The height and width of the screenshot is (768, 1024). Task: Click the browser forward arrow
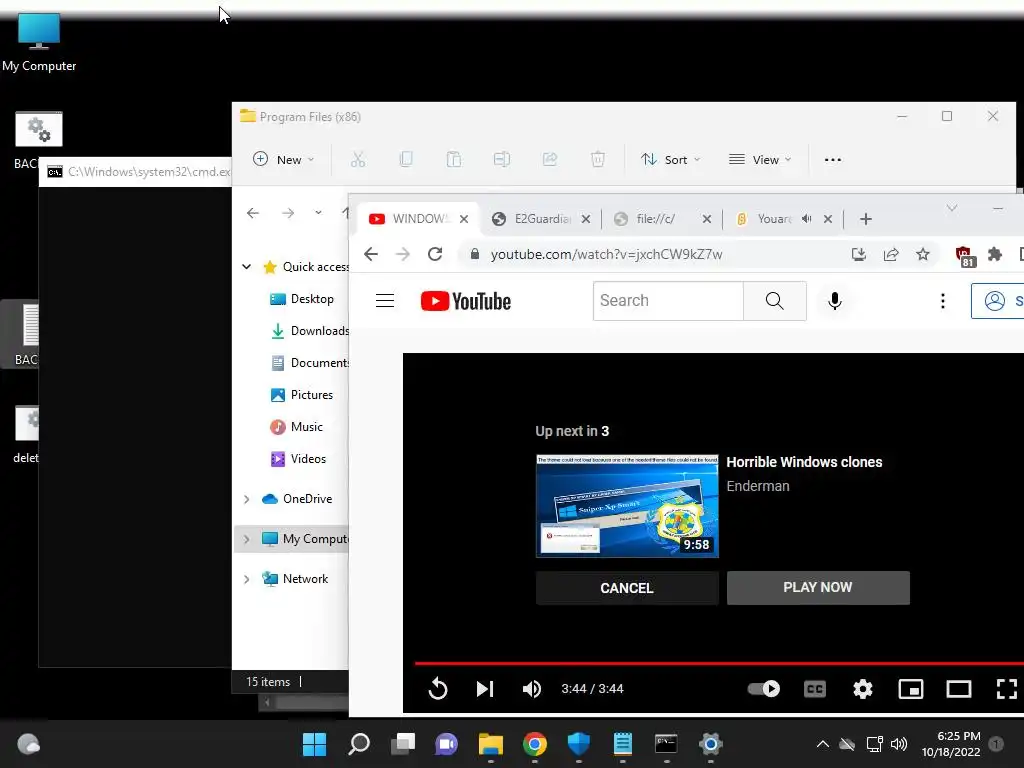403,254
